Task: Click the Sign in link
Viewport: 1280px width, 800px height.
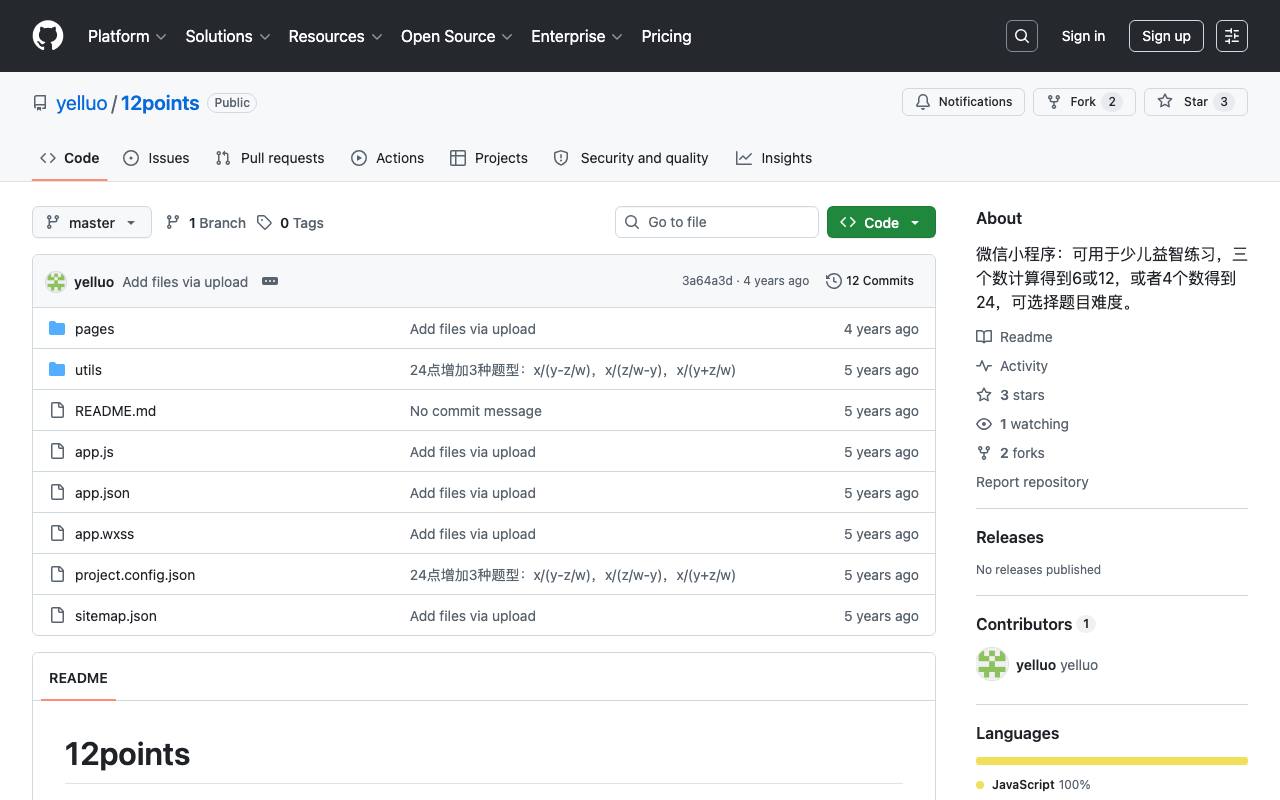Action: pos(1083,36)
